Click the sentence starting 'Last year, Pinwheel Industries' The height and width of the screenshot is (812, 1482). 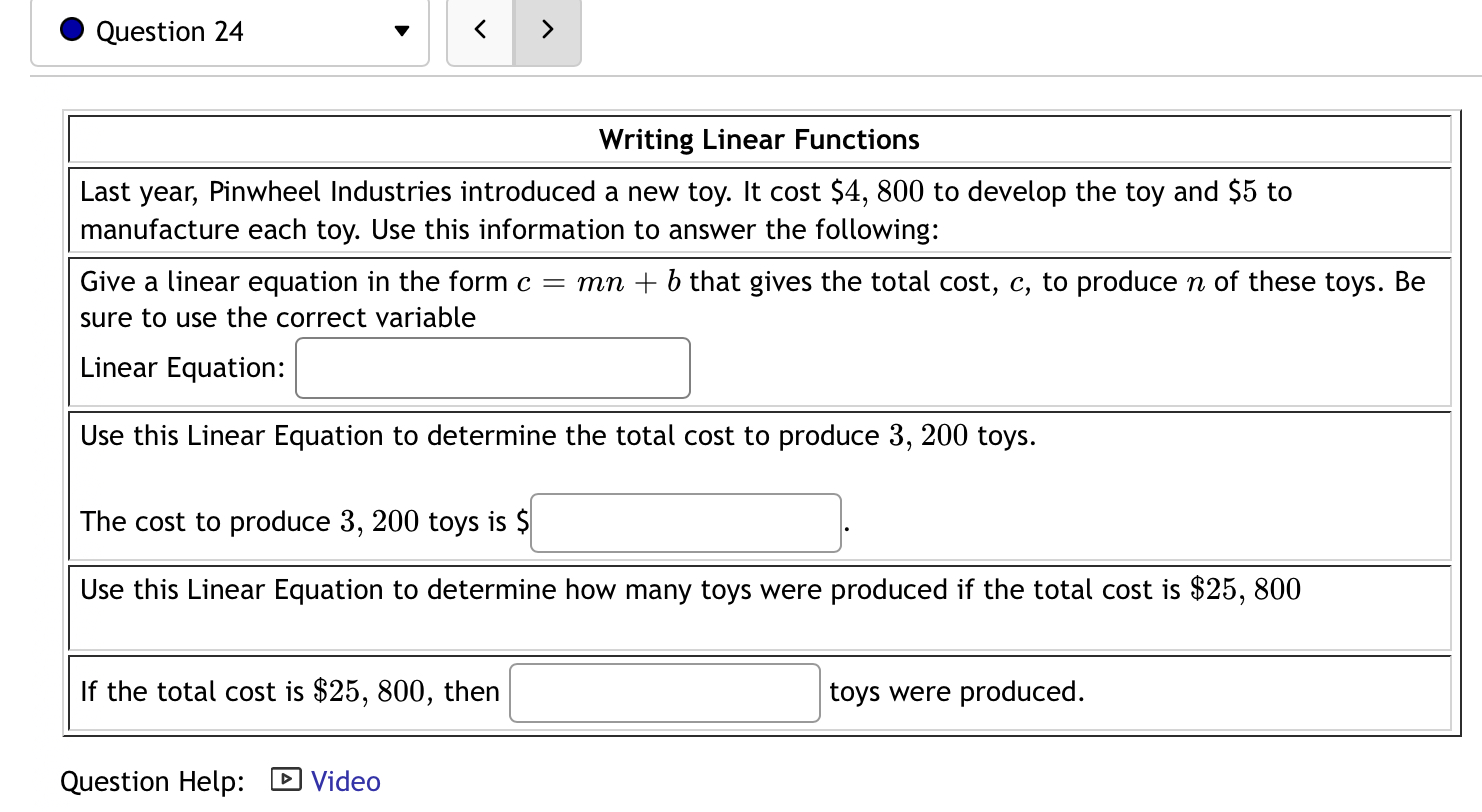point(686,211)
